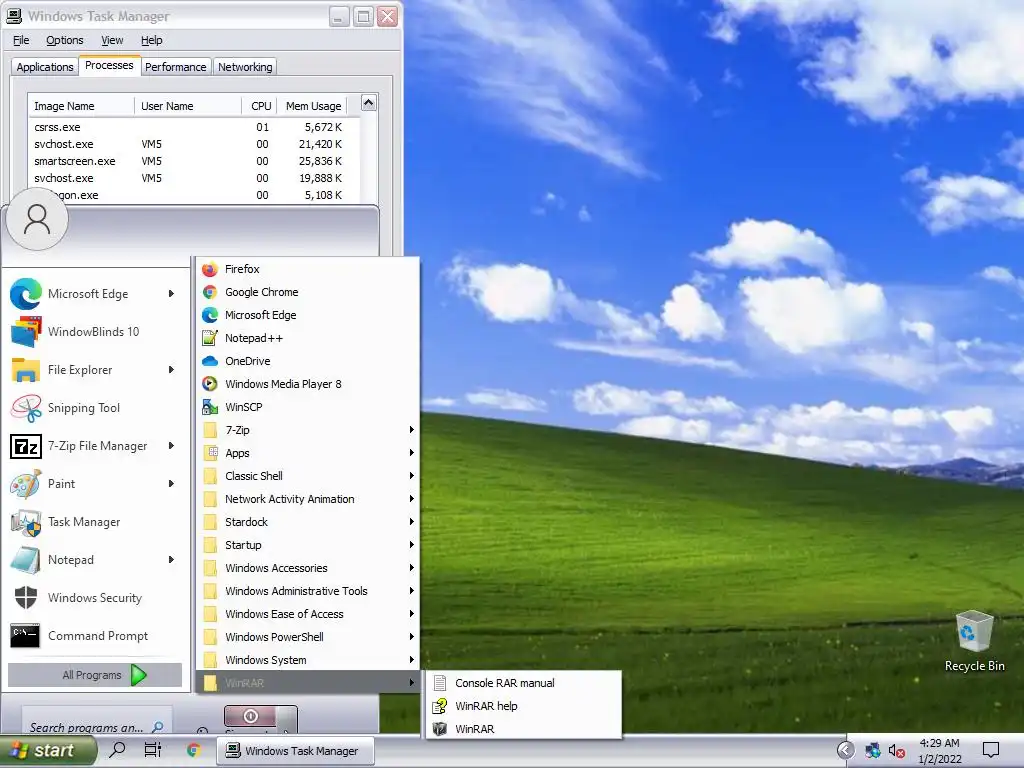
Task: Show hidden tray icons arrow
Action: coord(845,750)
